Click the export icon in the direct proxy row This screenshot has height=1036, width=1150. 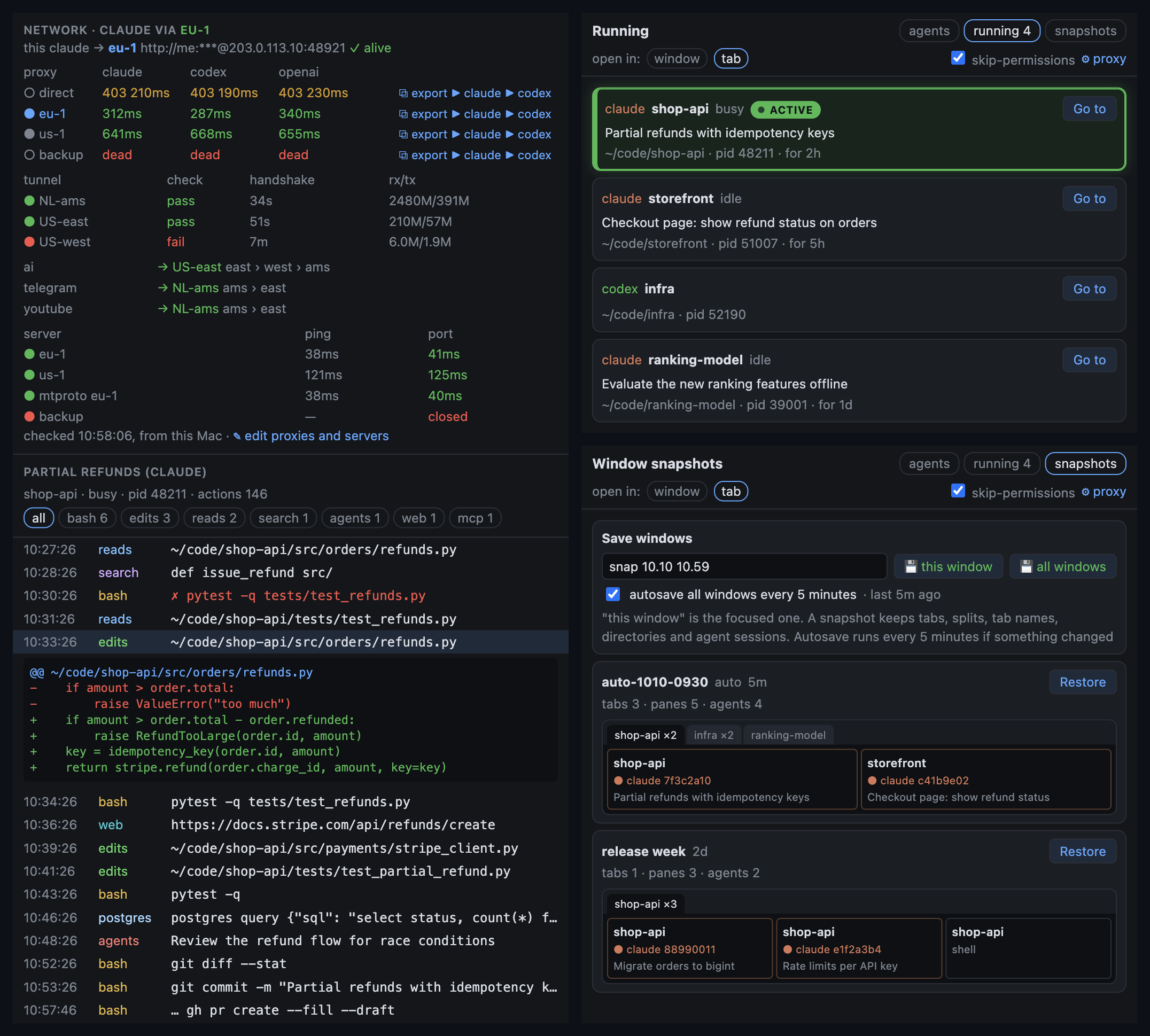(x=403, y=94)
